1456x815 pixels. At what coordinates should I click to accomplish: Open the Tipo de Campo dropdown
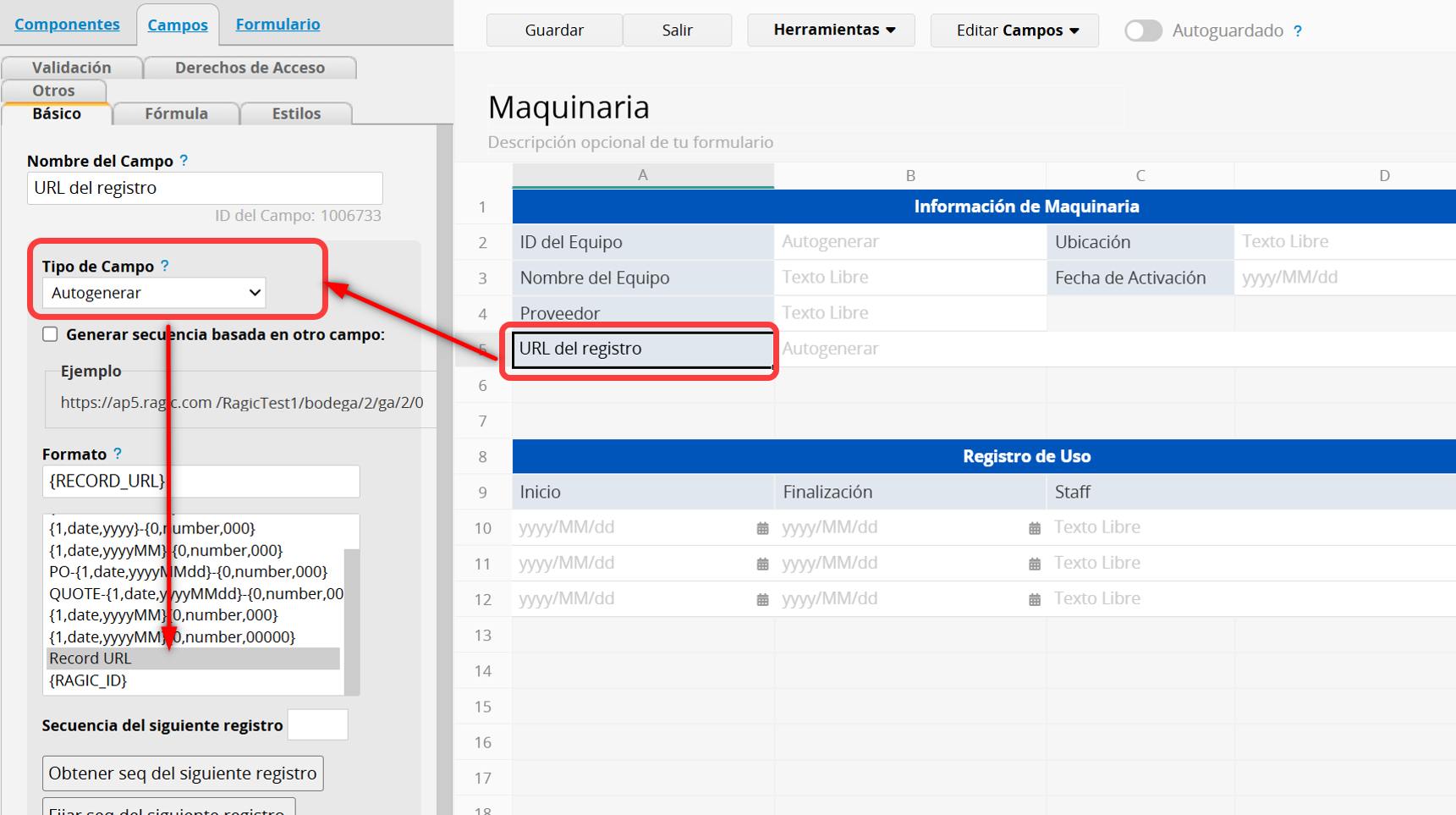click(154, 293)
